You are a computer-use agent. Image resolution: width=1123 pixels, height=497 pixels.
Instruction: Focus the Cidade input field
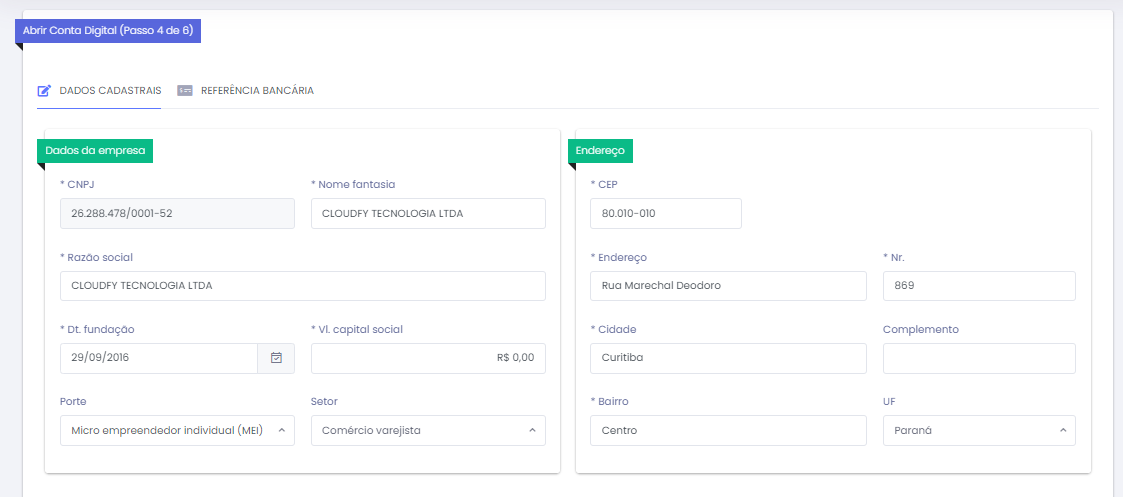[728, 358]
